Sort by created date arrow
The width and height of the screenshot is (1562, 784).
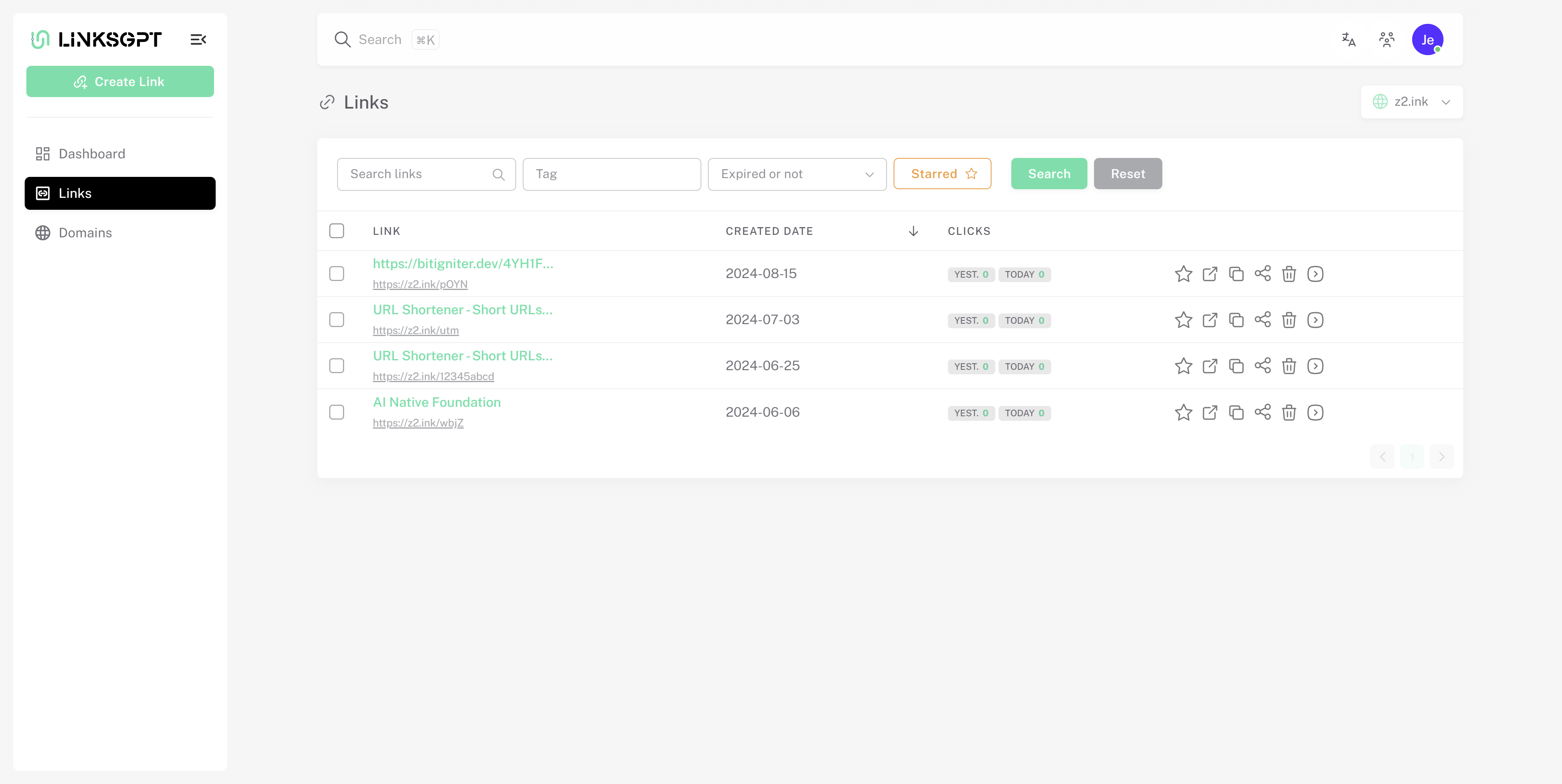tap(913, 232)
